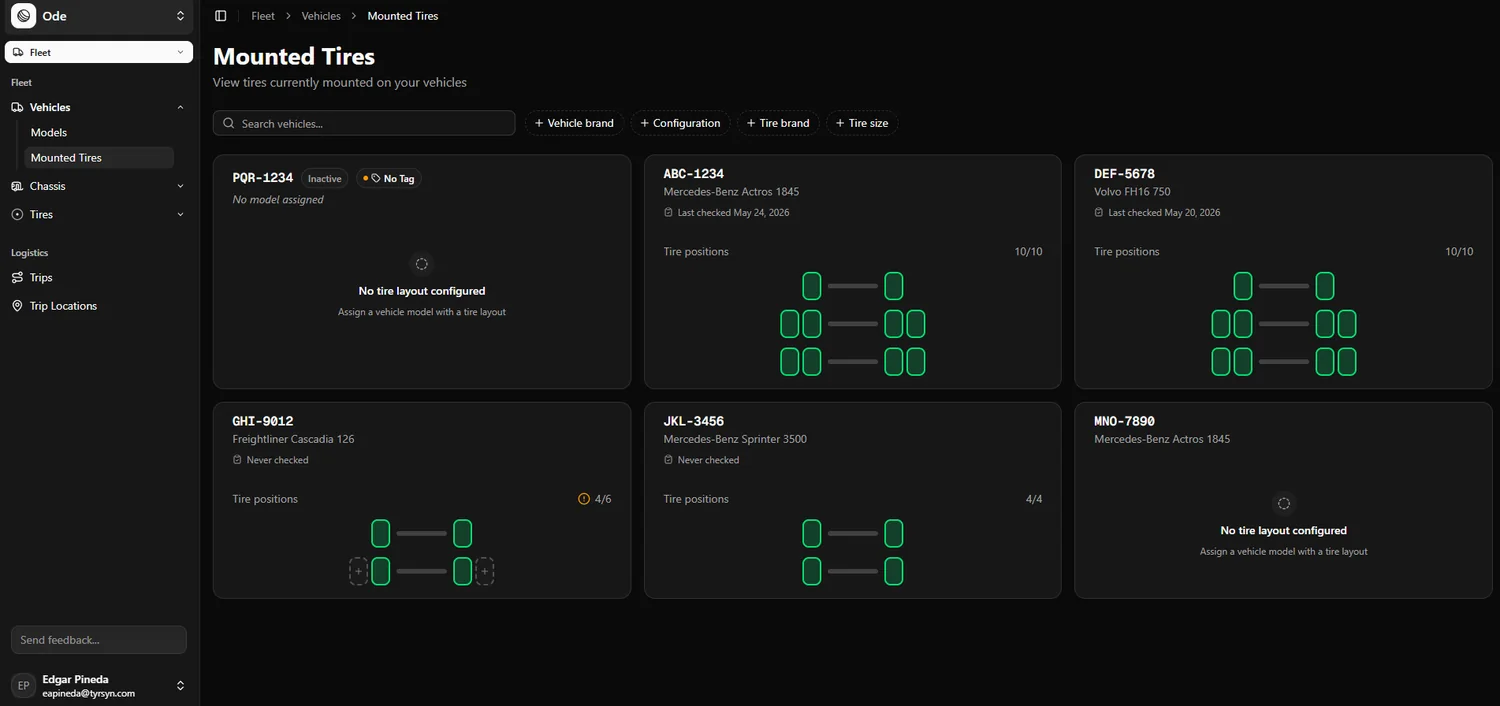The image size is (1500, 706).
Task: Open Edgar Pineda account menu chevrons
Action: point(180,685)
